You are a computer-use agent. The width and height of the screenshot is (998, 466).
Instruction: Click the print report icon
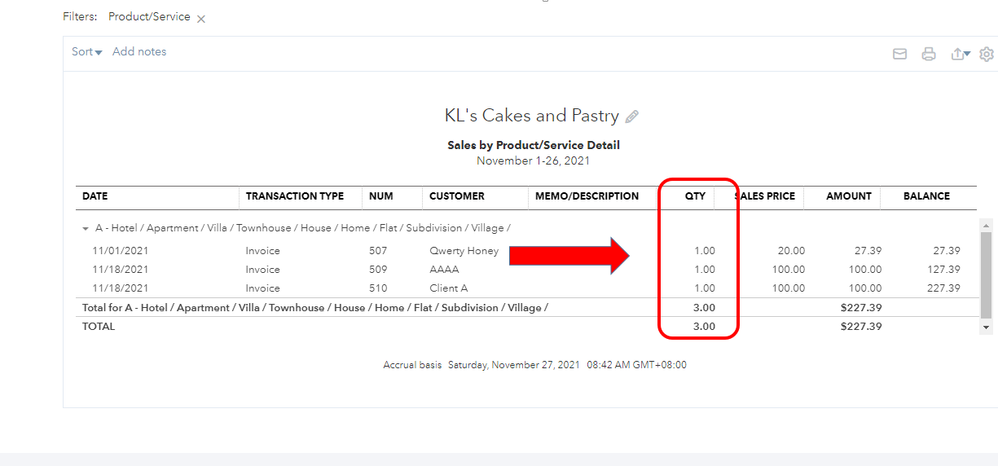click(x=928, y=54)
